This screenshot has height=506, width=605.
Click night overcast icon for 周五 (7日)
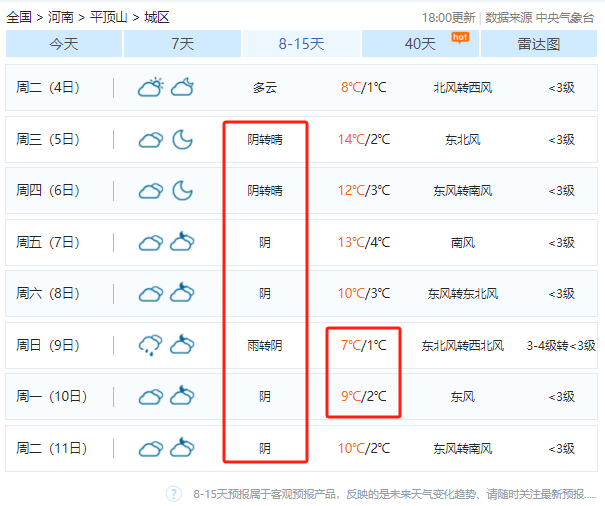coord(182,241)
